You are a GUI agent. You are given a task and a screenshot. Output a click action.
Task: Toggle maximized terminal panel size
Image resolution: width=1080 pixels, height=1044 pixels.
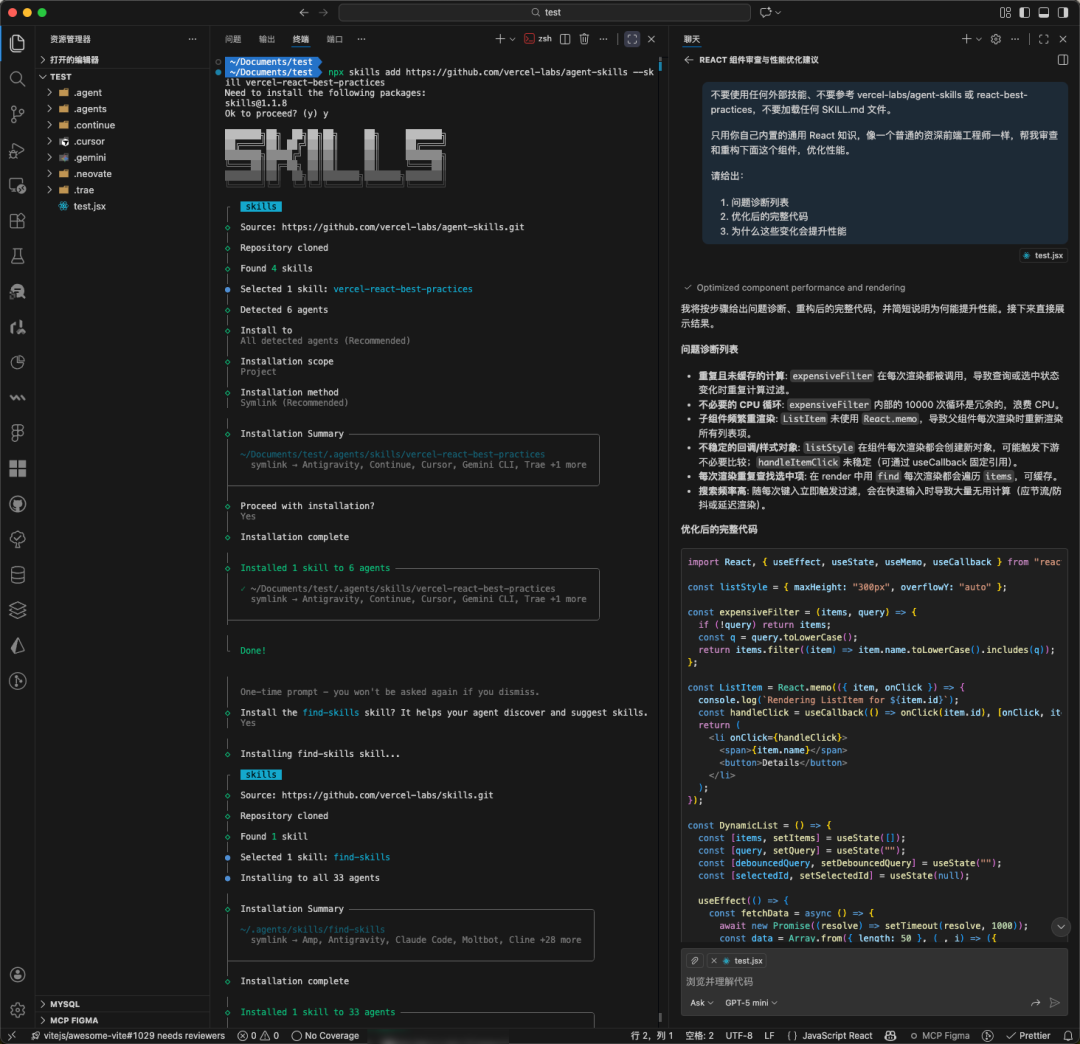click(x=631, y=39)
